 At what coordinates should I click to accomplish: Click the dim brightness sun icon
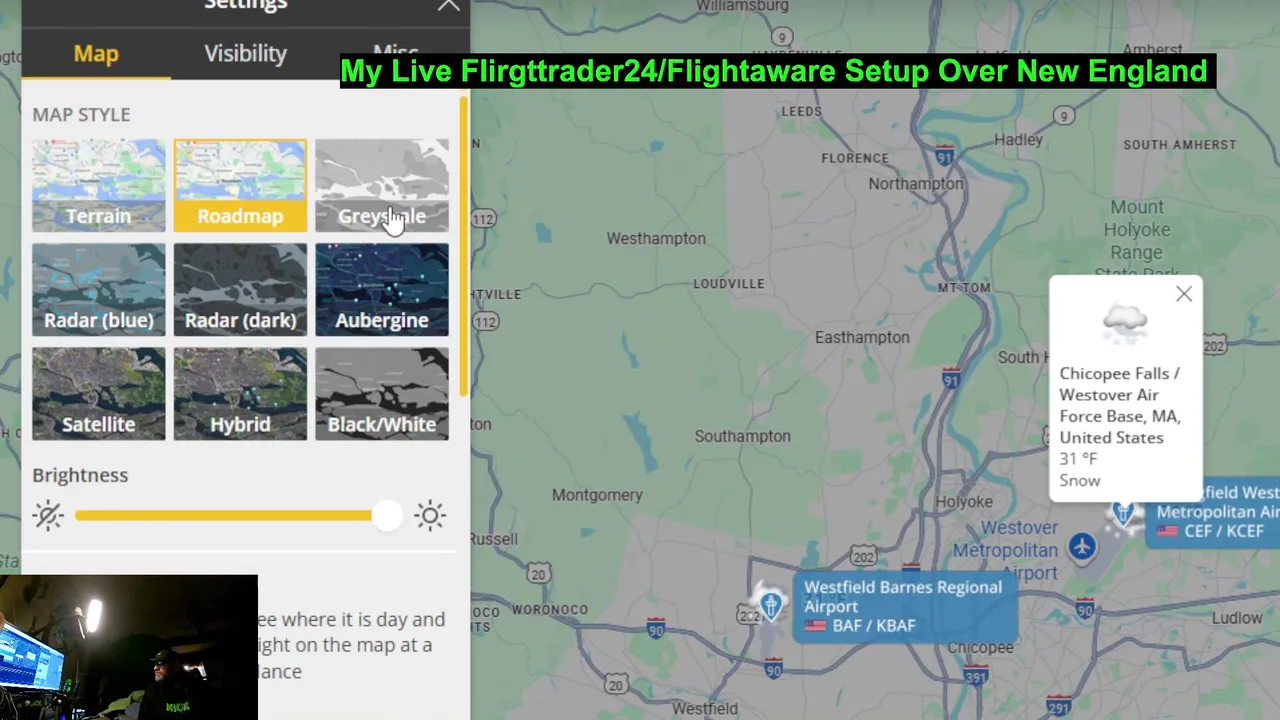48,516
